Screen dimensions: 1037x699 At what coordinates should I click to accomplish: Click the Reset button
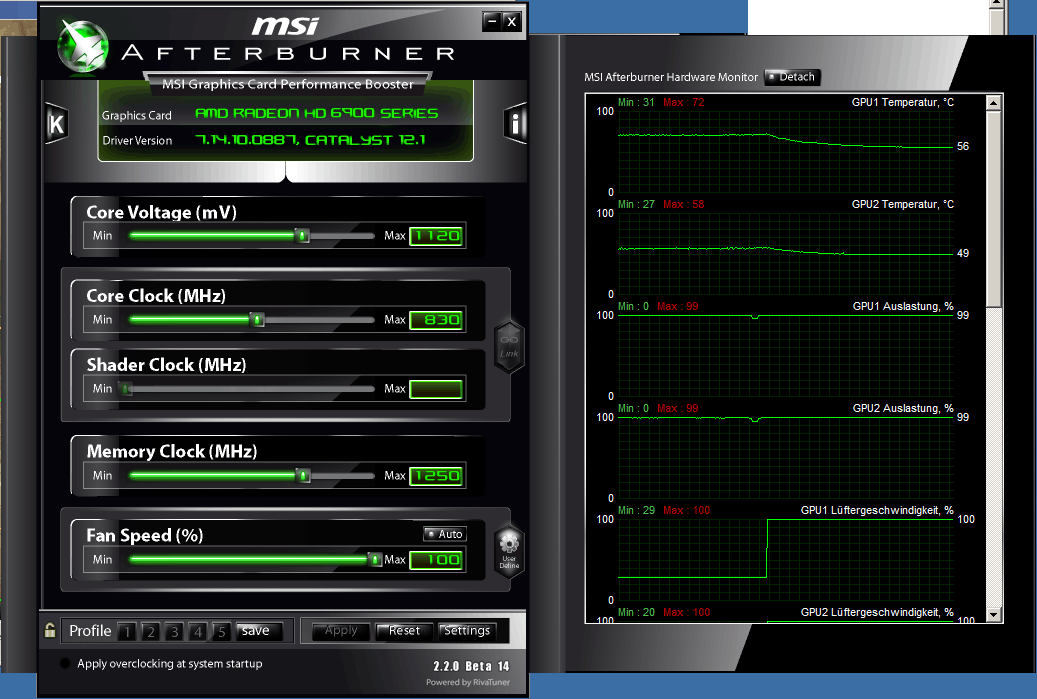coord(404,631)
